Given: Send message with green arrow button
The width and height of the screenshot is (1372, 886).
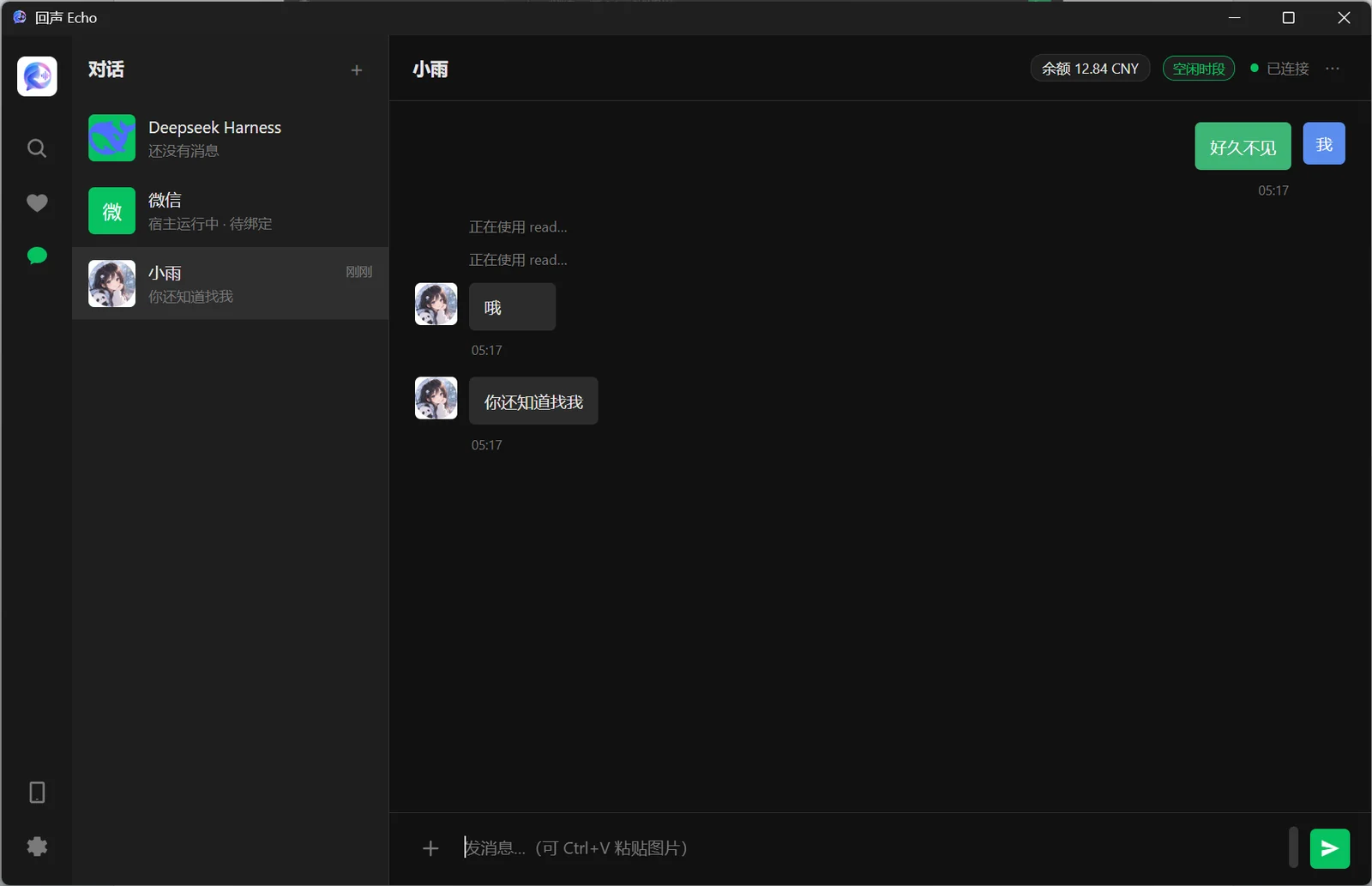Looking at the screenshot, I should coord(1330,848).
